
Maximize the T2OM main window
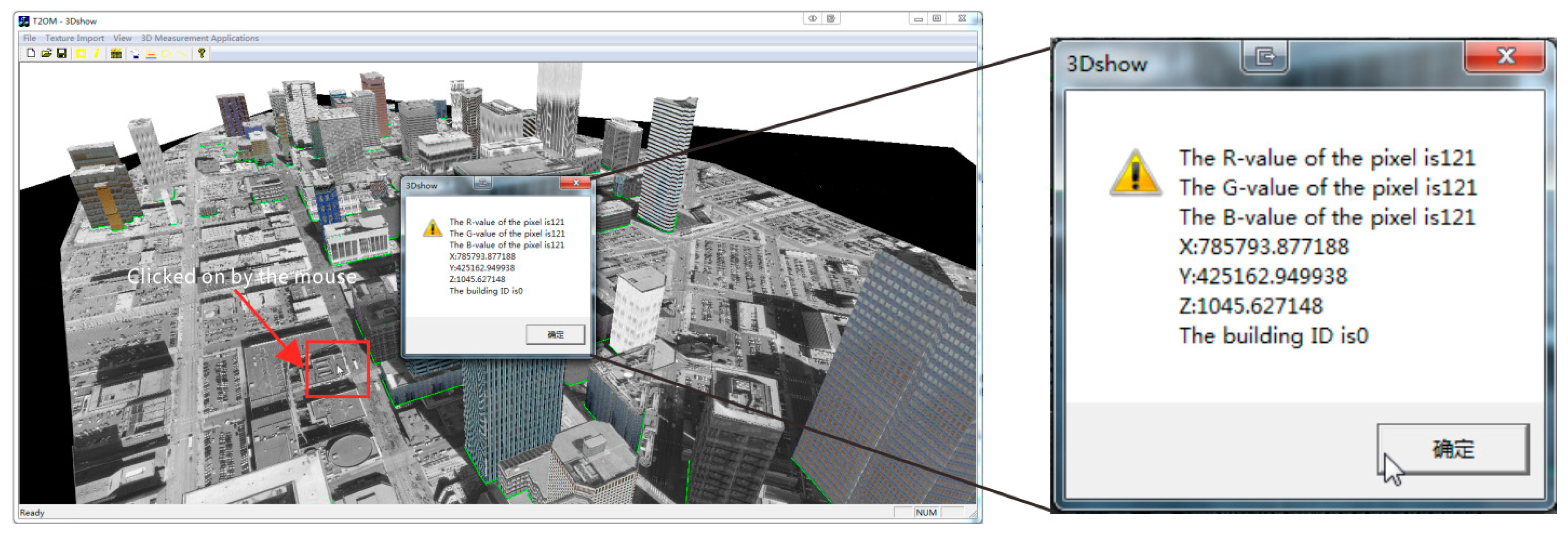click(937, 19)
